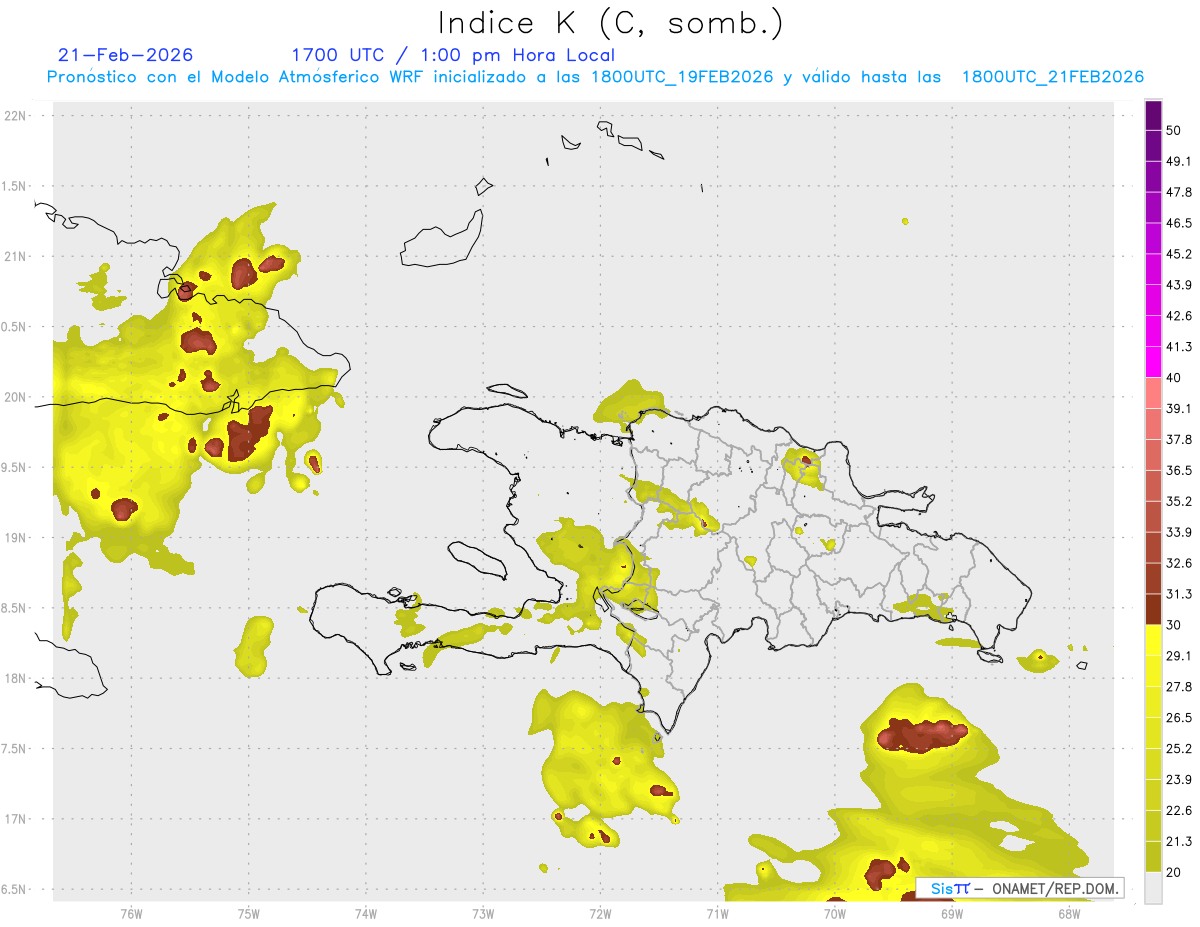This screenshot has height=927, width=1200.
Task: Click the colorbar label "42.6"
Action: pyautogui.click(x=1179, y=316)
